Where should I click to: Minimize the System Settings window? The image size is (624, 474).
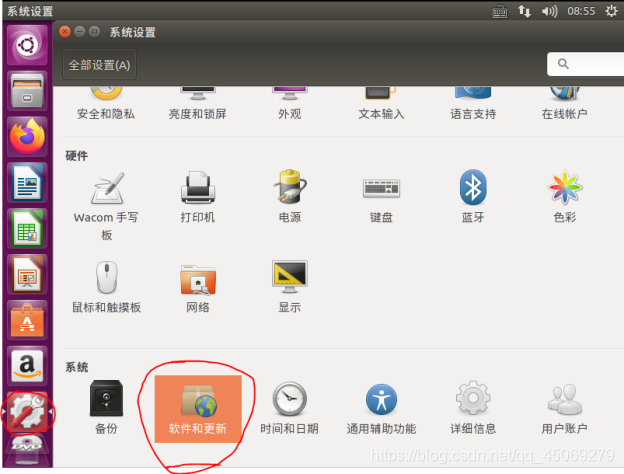(x=80, y=31)
